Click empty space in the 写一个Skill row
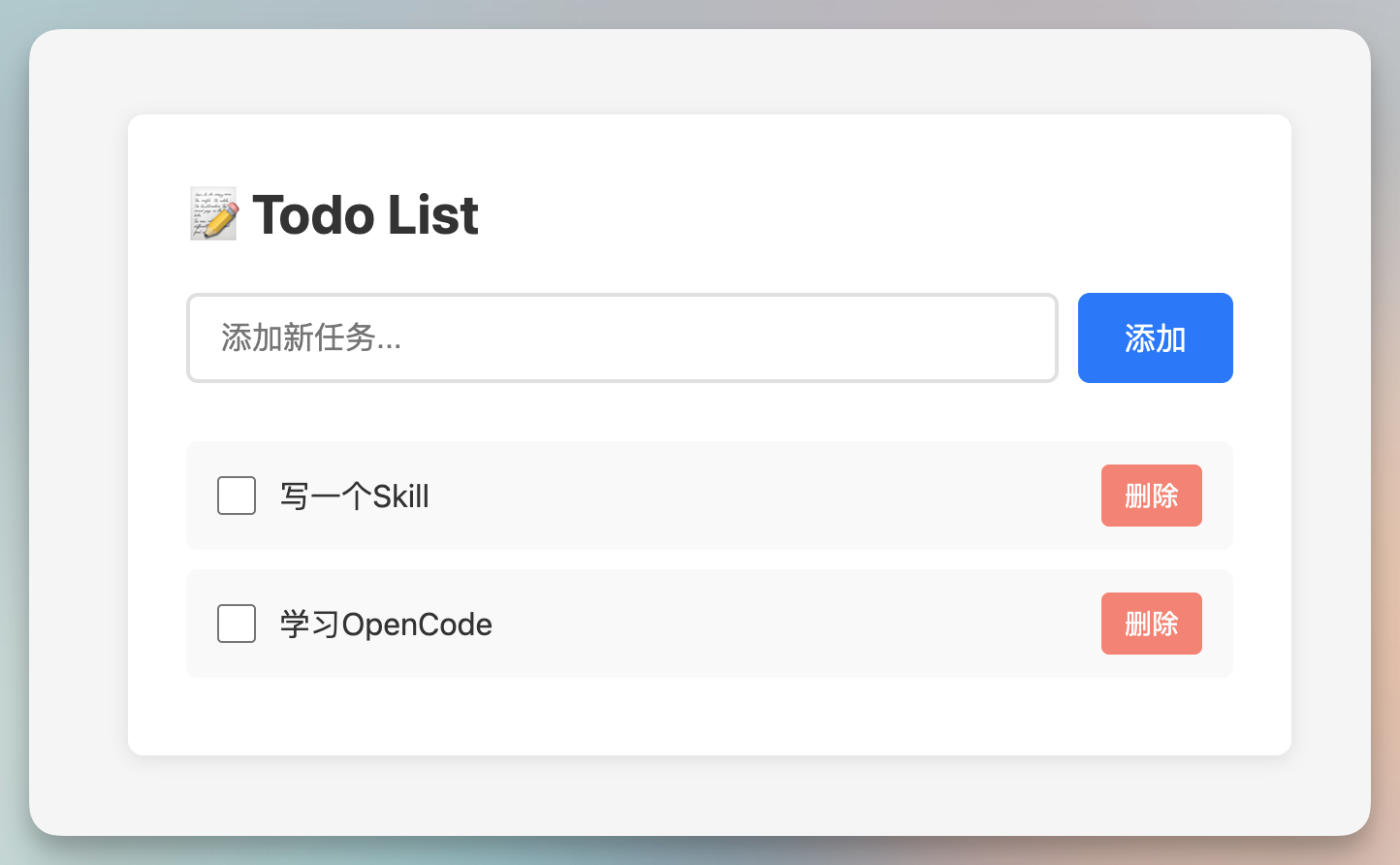 pos(756,496)
